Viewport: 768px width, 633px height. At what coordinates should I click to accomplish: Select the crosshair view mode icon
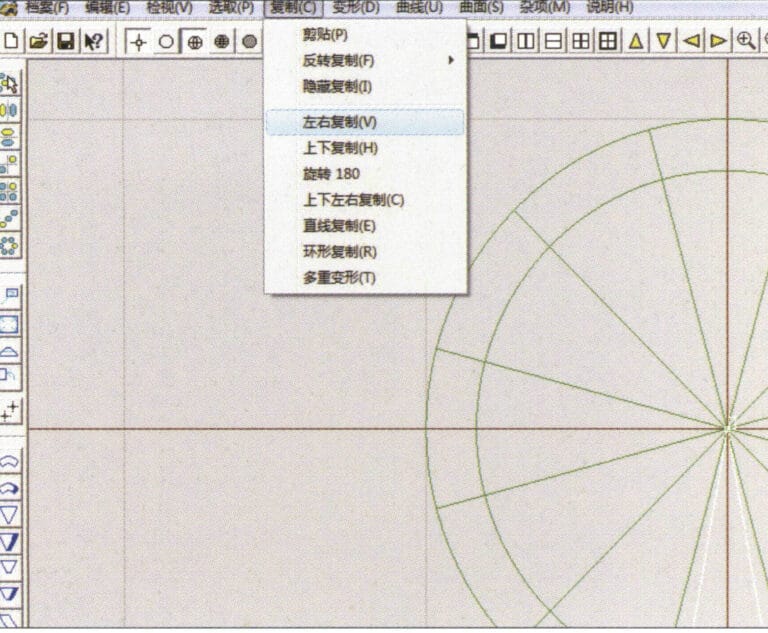139,42
